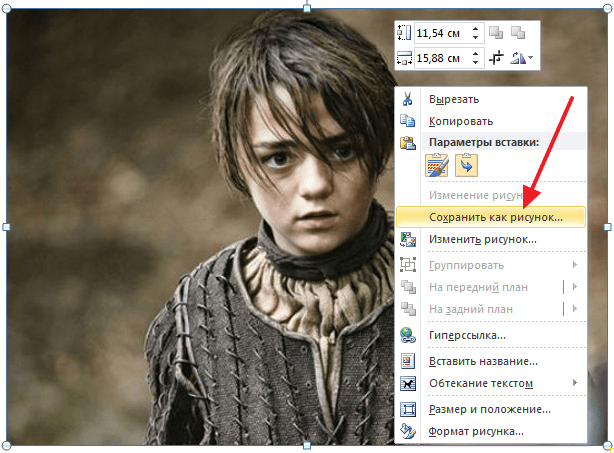Click the top-center resize handle of the picture
The image size is (614, 453).
307,9
